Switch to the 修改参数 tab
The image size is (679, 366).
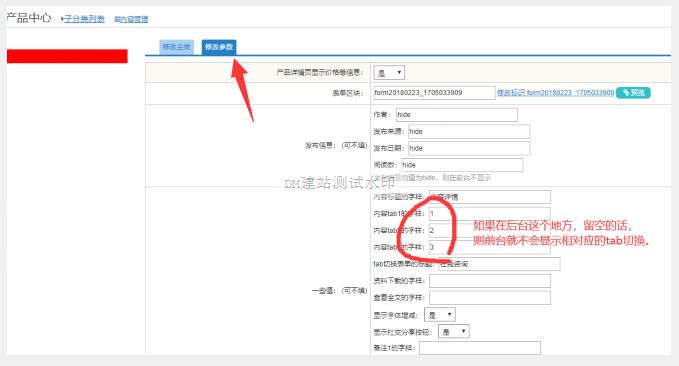coord(219,47)
